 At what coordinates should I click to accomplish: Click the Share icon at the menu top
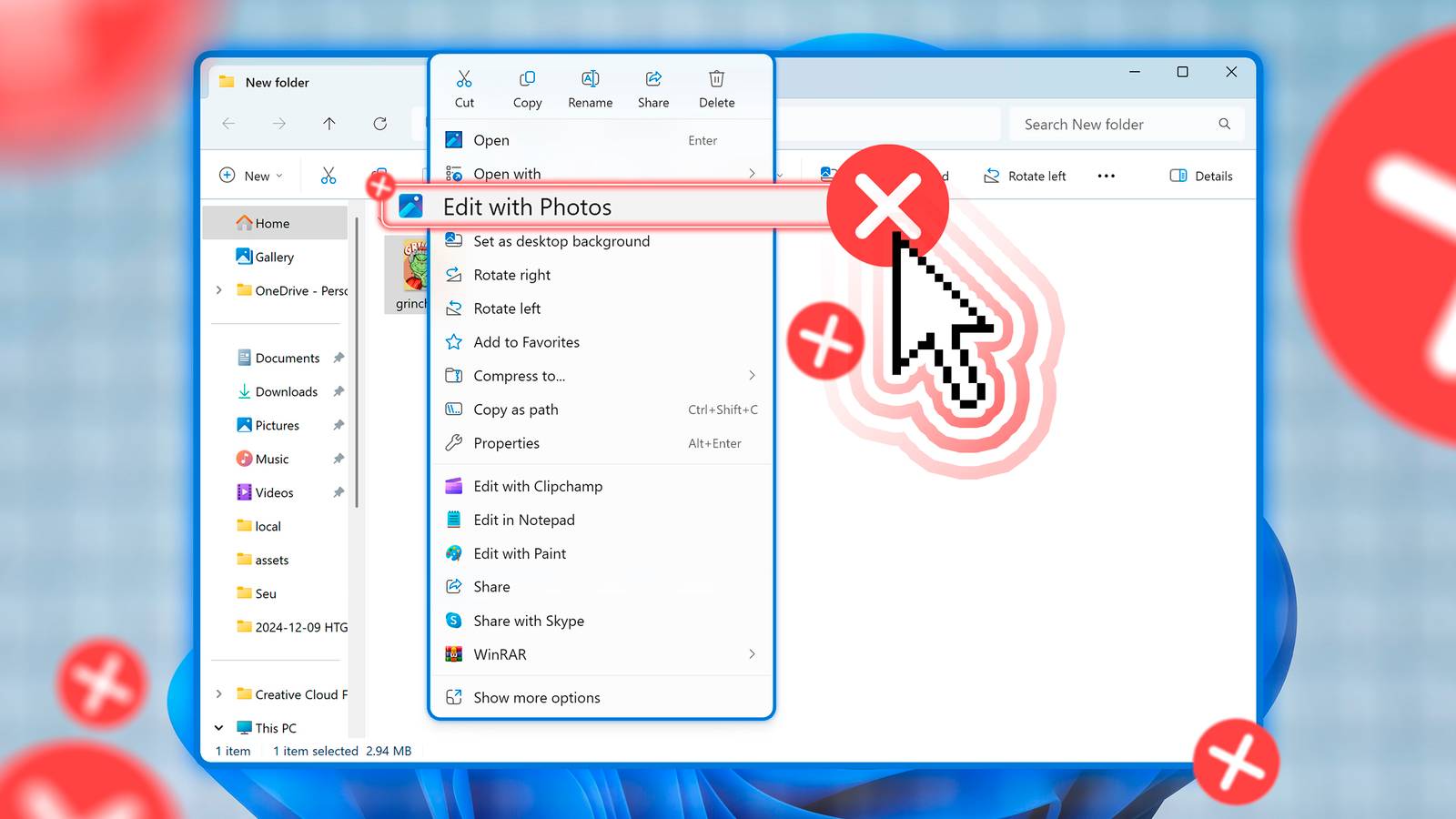pos(652,78)
